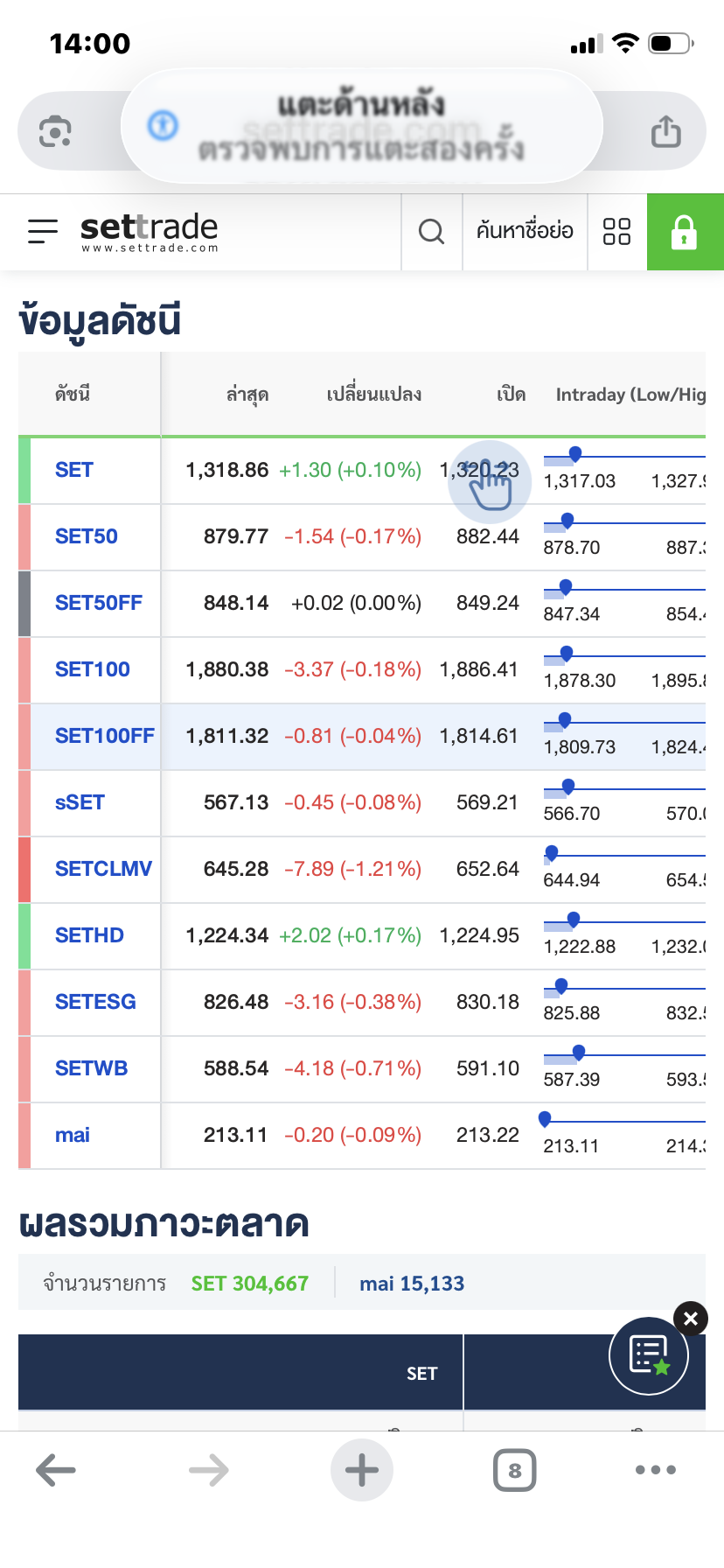Screen dimensions: 724x1568
Task: Open the mai index link
Action: tap(73, 1136)
